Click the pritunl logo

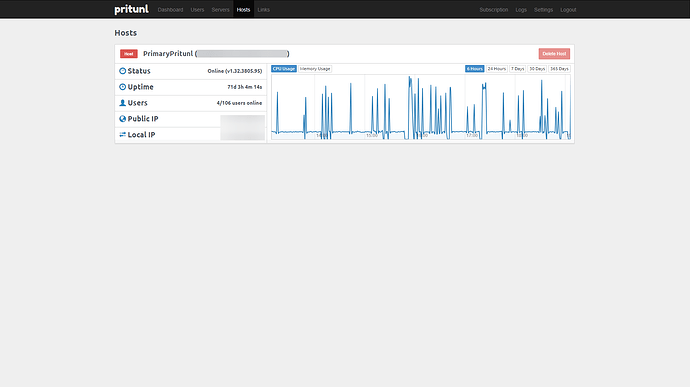click(131, 9)
